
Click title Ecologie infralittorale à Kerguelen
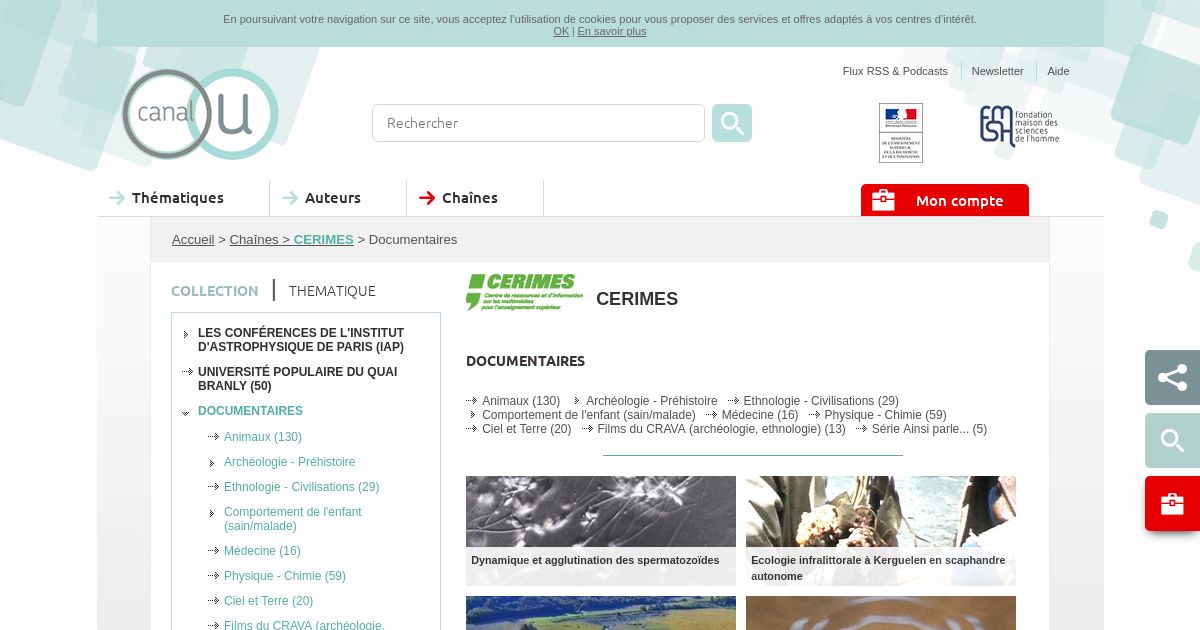[878, 568]
